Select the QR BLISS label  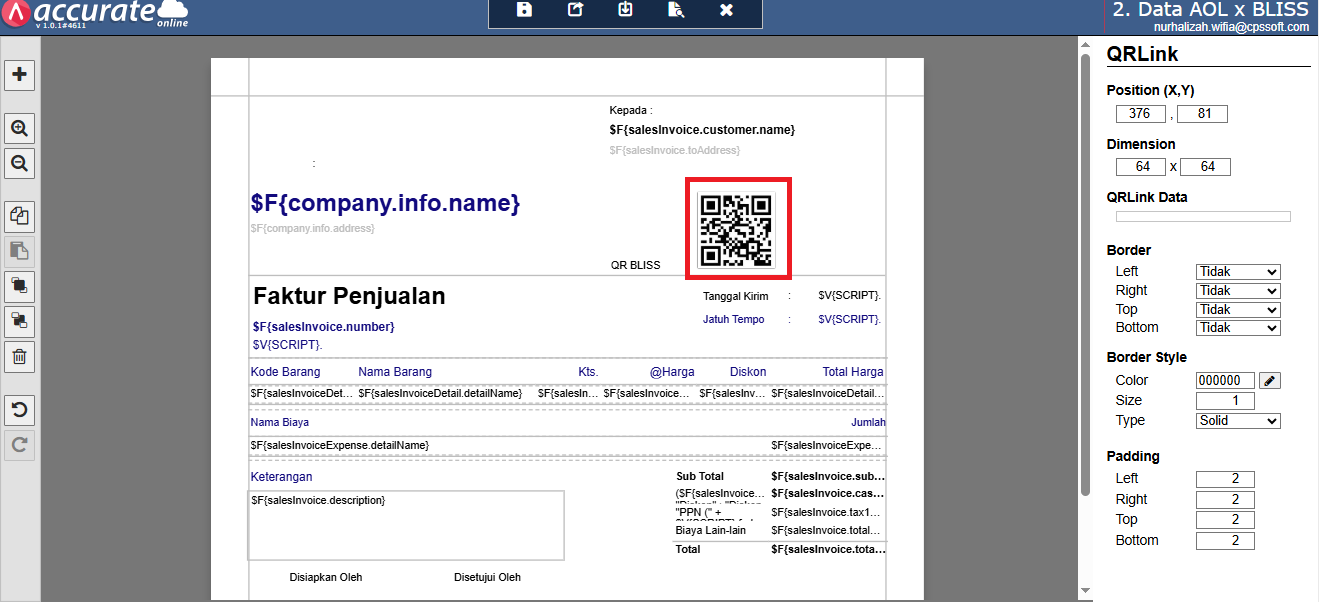point(636,266)
